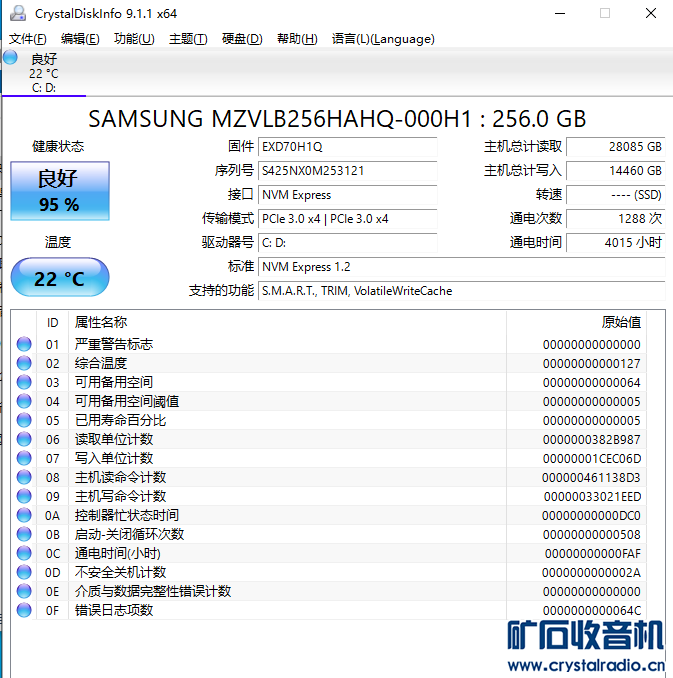Click the 22 °C temperature button

(x=60, y=278)
